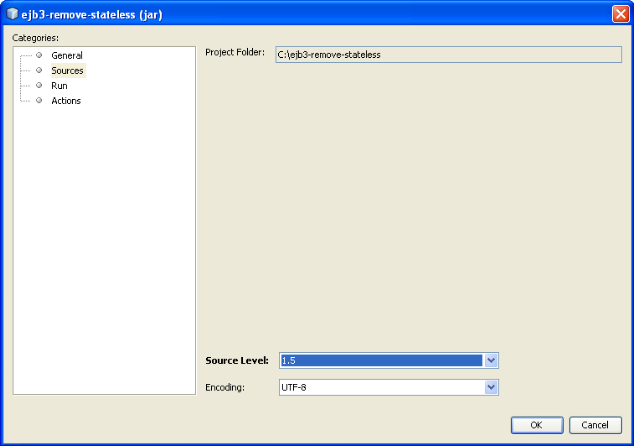Click the bullet icon beside Run
This screenshot has height=446, width=634.
39,85
